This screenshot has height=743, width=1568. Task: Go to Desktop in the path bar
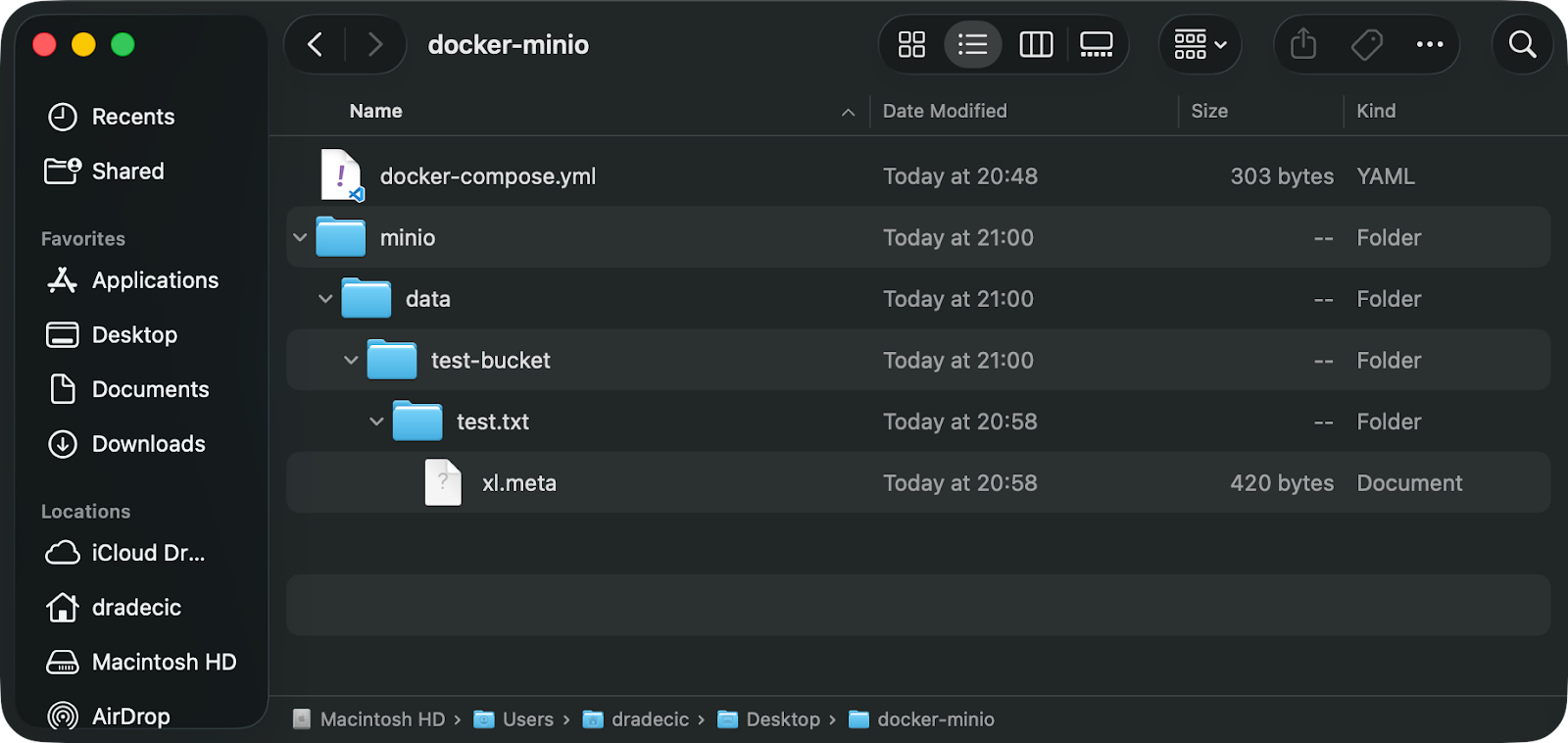click(769, 719)
